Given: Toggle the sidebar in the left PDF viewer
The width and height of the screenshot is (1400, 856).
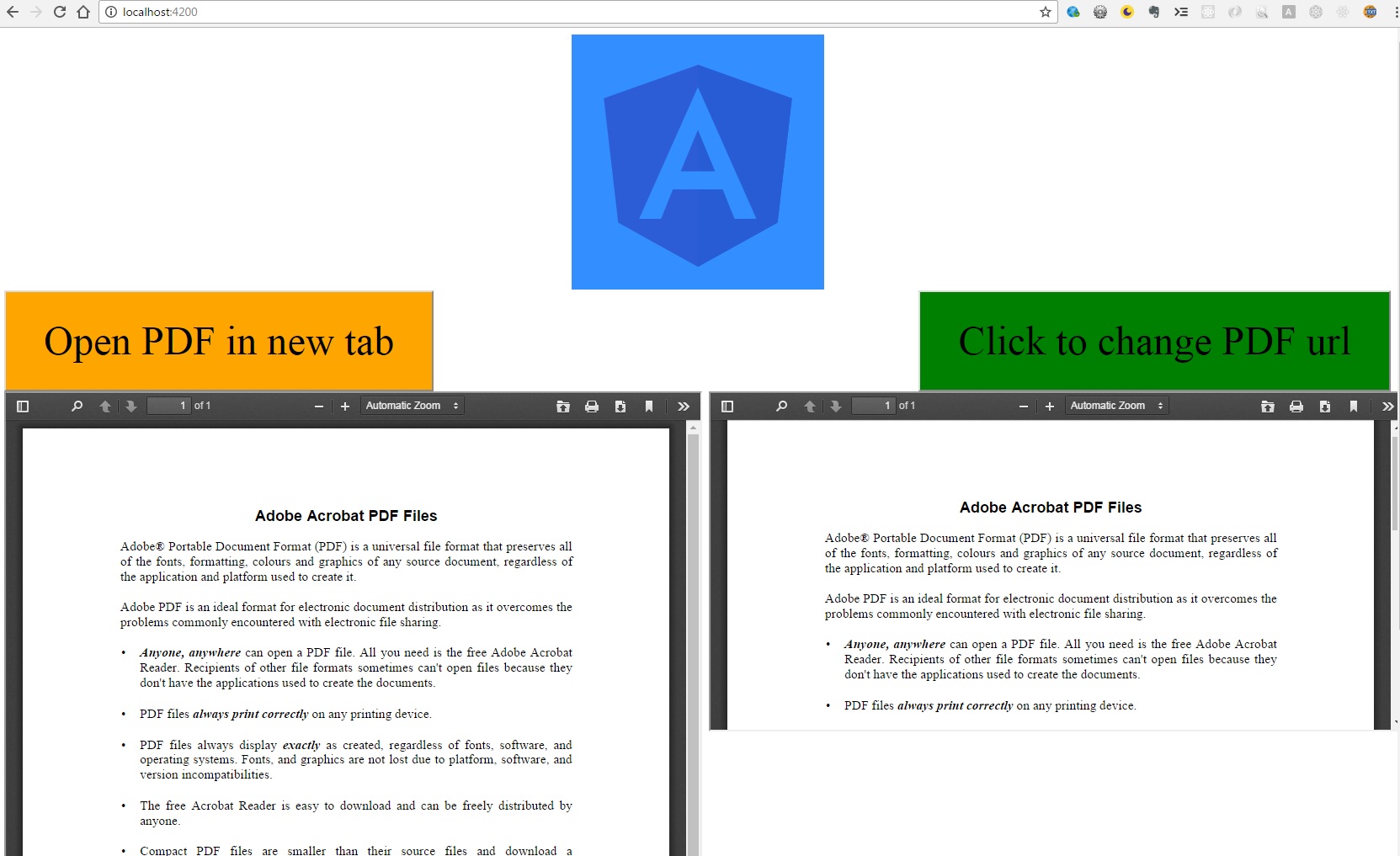Looking at the screenshot, I should coord(23,406).
